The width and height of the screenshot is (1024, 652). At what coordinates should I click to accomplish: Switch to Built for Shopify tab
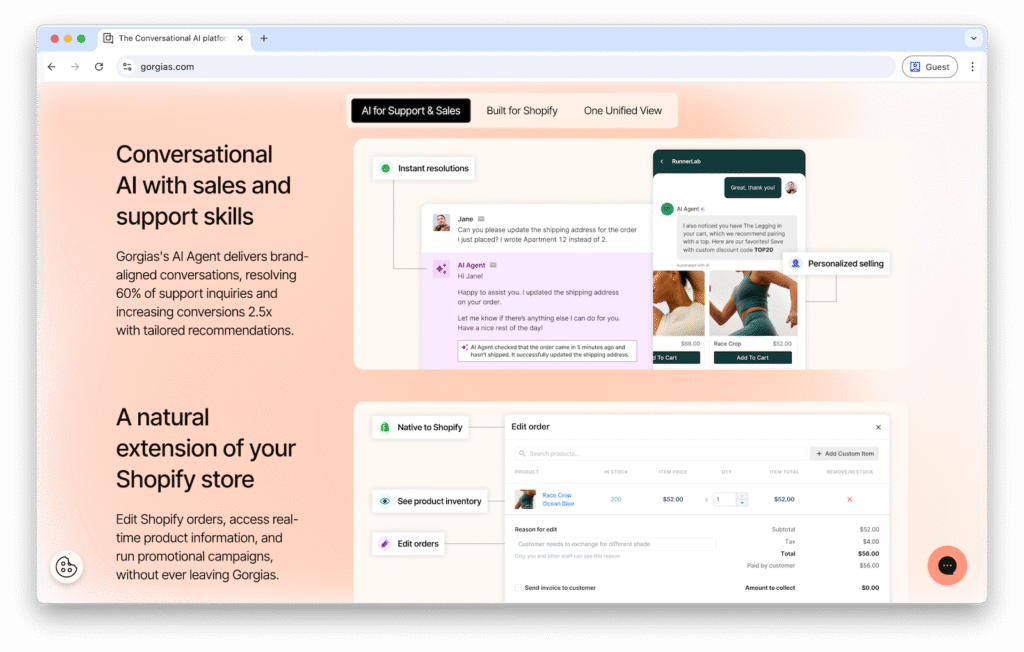tap(522, 111)
